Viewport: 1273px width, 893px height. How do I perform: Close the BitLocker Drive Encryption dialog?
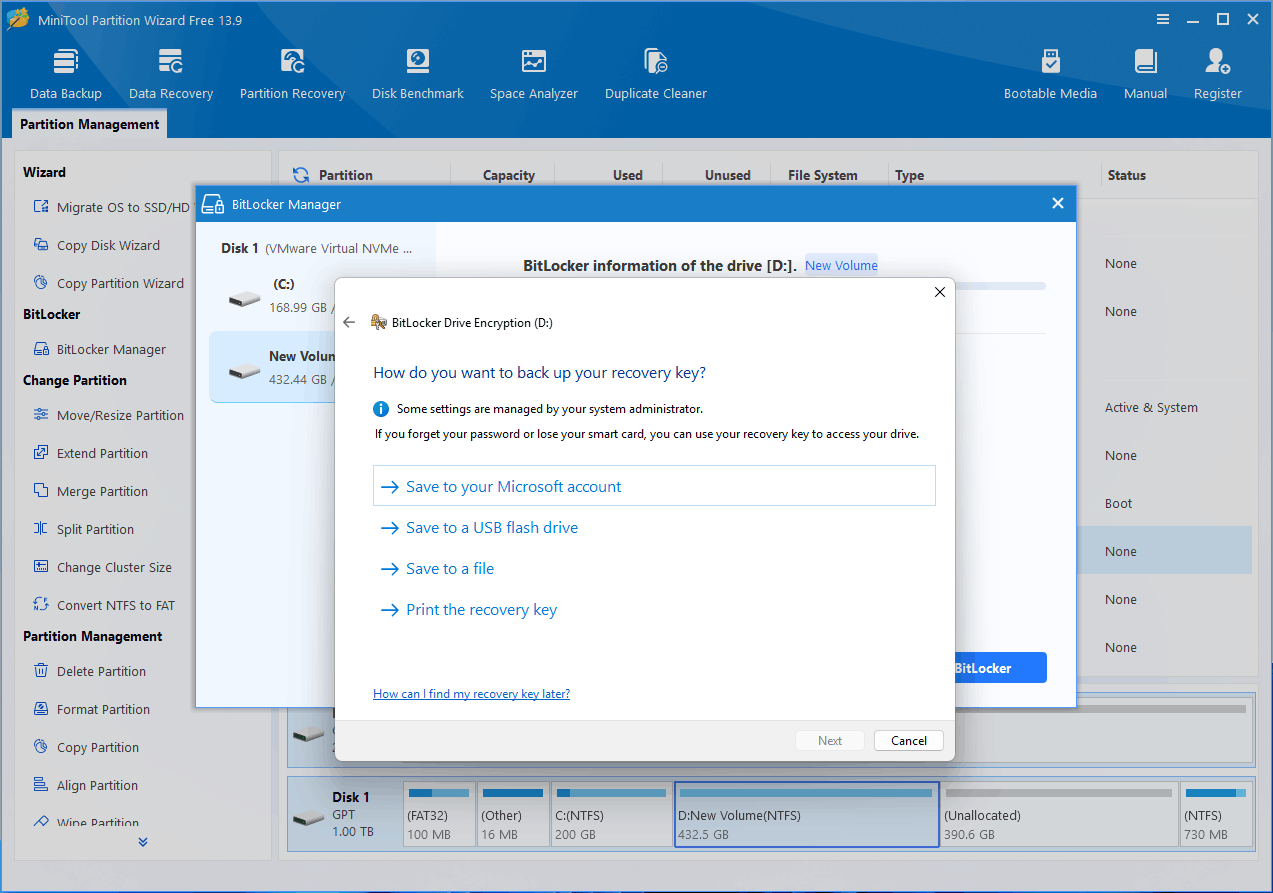[x=939, y=292]
